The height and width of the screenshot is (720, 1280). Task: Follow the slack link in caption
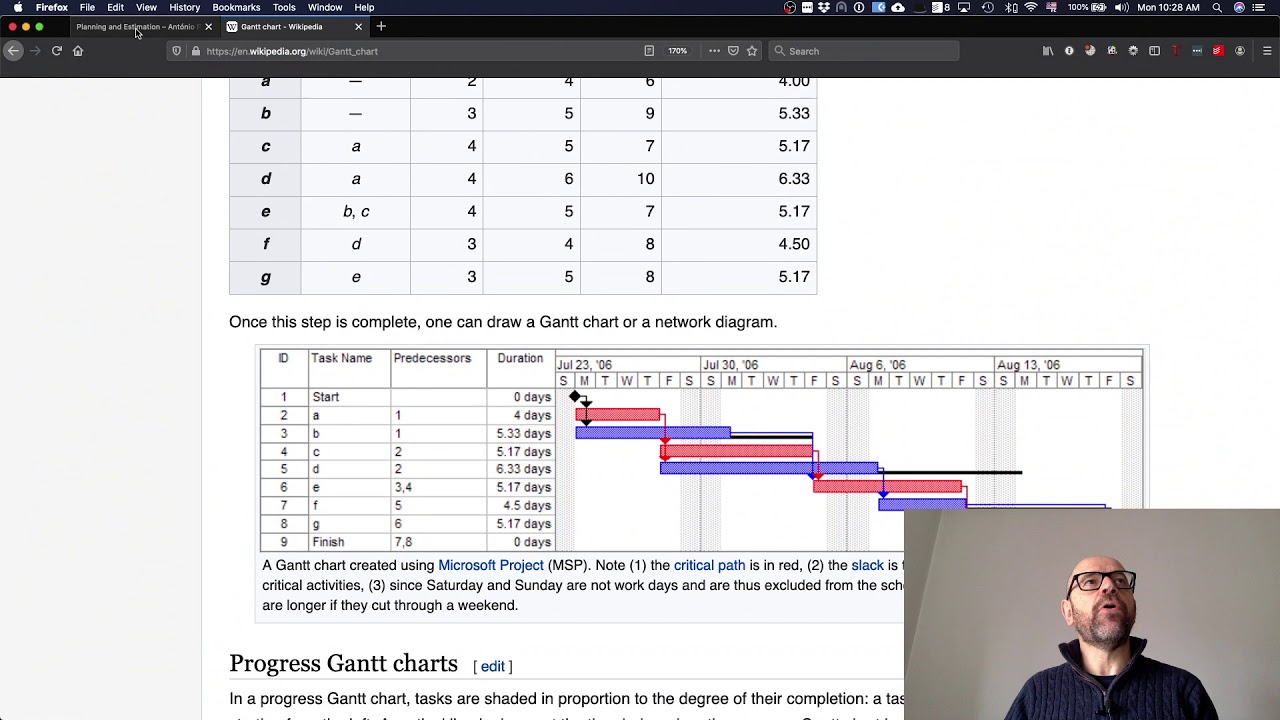click(x=867, y=565)
